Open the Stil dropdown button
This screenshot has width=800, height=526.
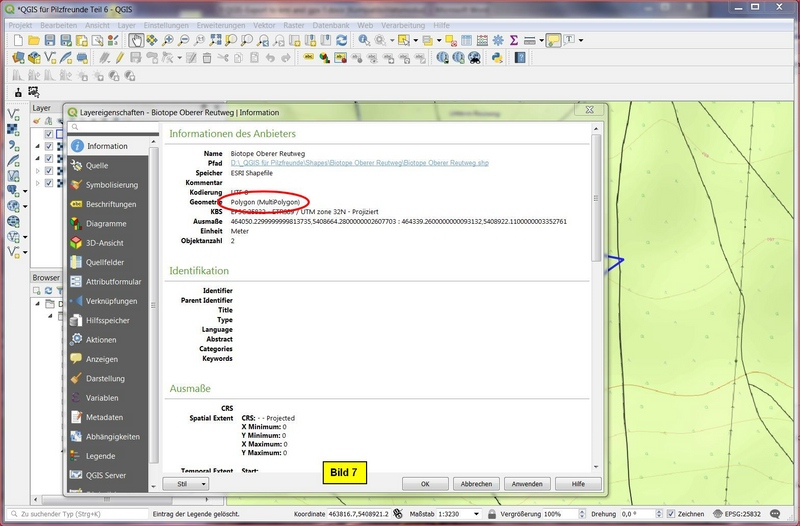(x=186, y=483)
